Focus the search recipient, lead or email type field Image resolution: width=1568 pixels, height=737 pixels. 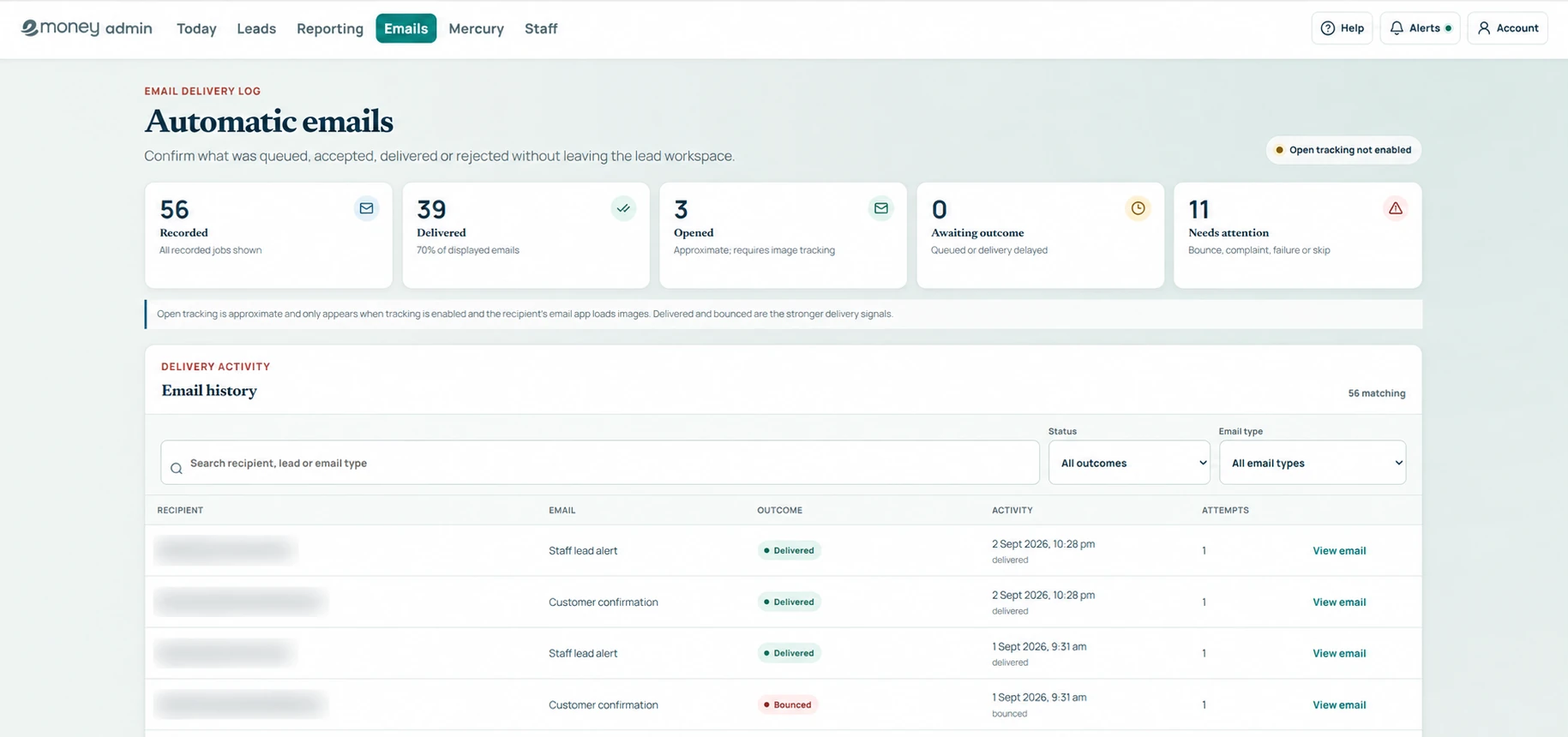point(600,463)
